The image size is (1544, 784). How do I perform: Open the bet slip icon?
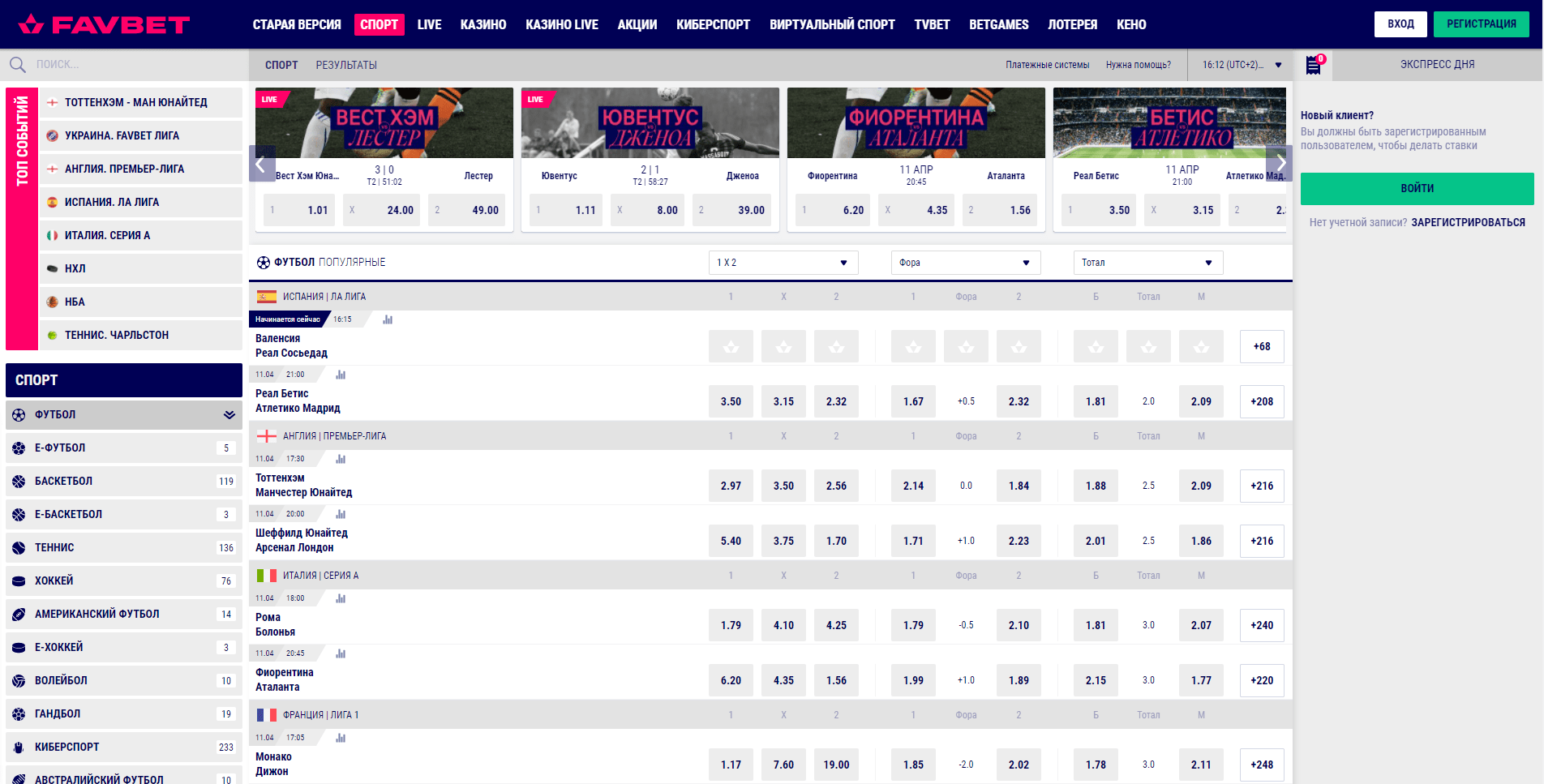click(x=1313, y=65)
